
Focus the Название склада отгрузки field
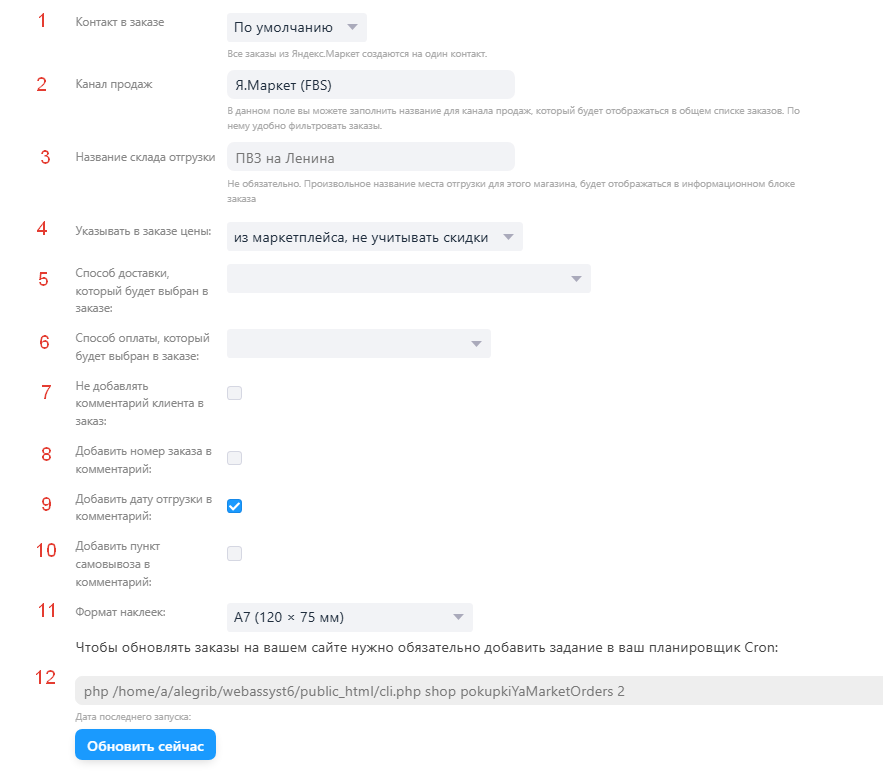pyautogui.click(x=371, y=157)
